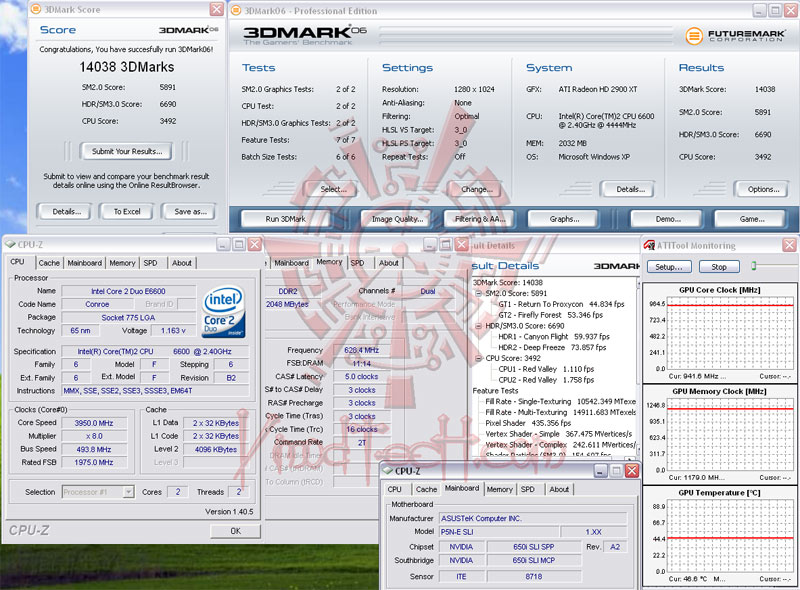Switch to the Mainboard tab in CPU-Z
This screenshot has width=800, height=590.
(x=85, y=263)
